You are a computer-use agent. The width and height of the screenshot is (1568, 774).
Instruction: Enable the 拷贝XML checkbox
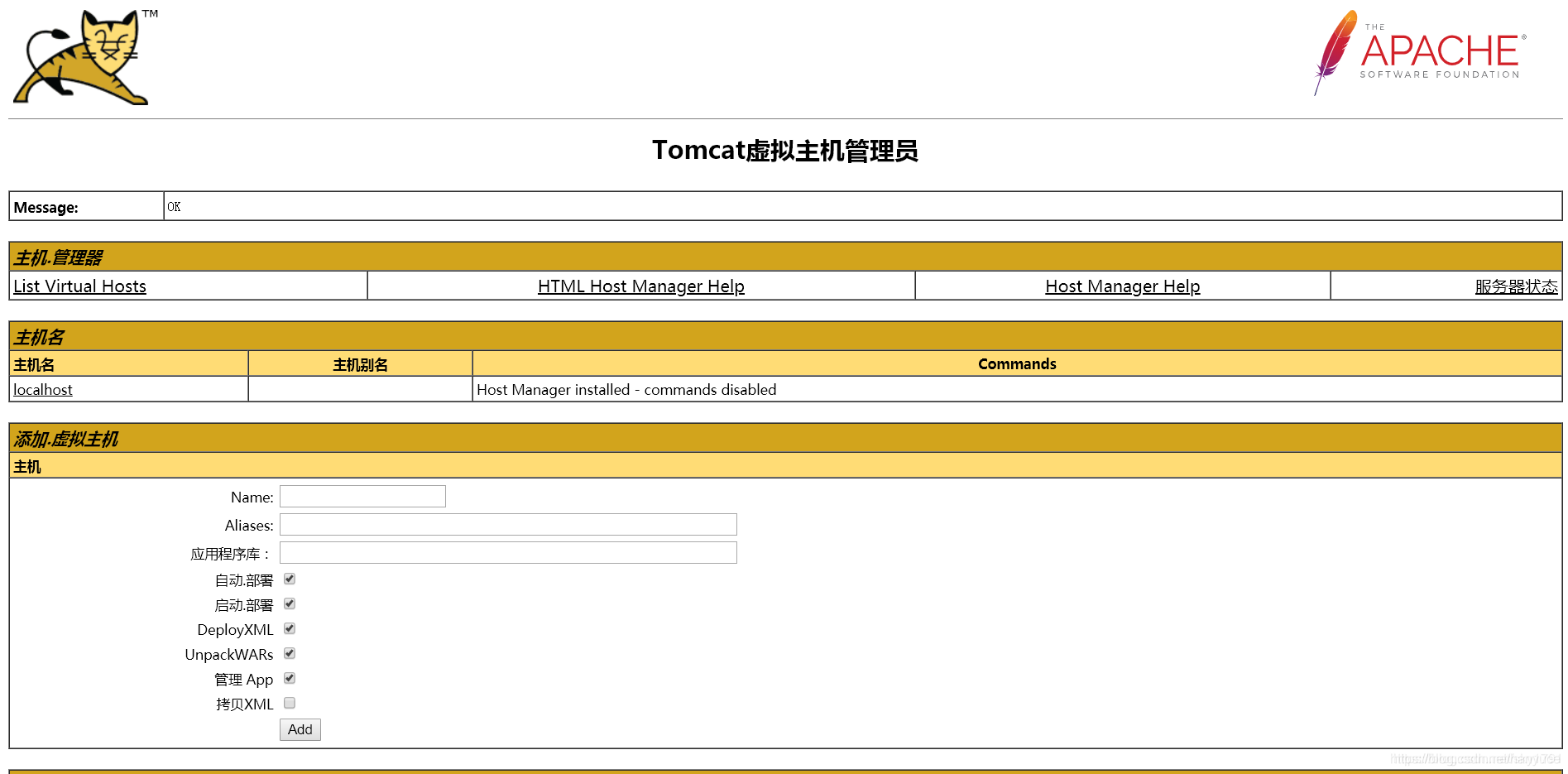pos(290,704)
